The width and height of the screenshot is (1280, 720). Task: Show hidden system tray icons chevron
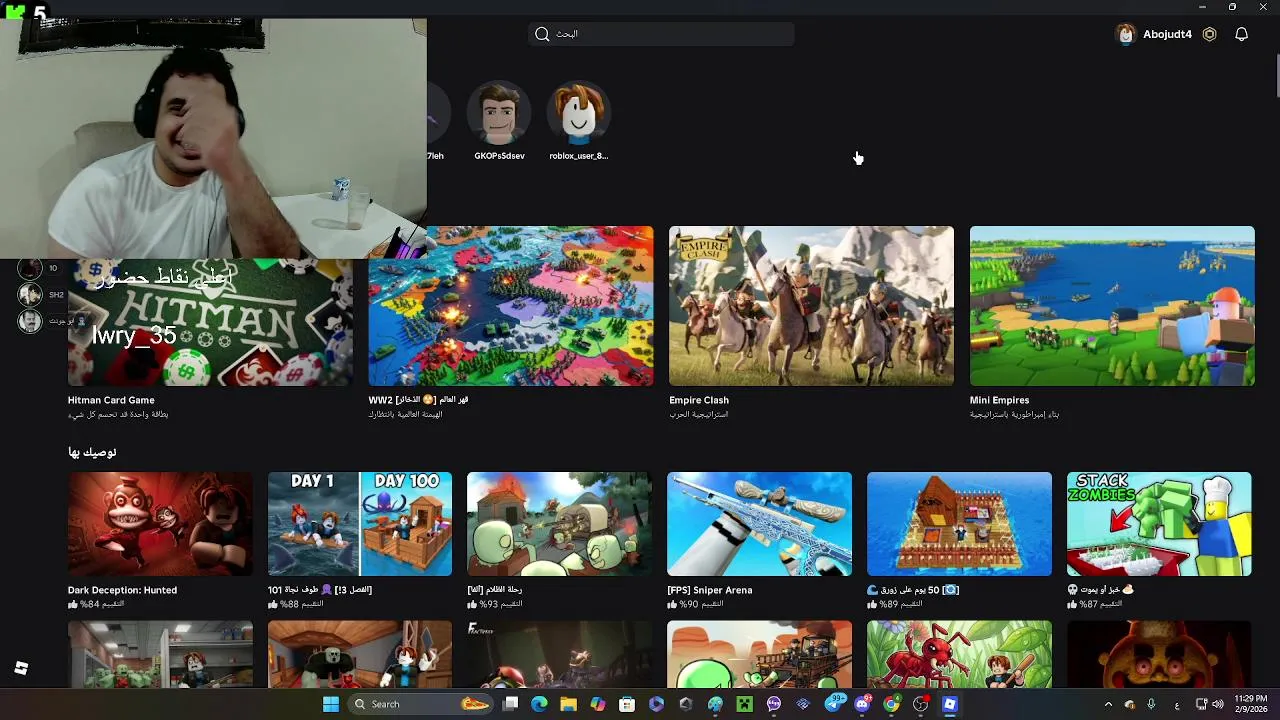1108,704
